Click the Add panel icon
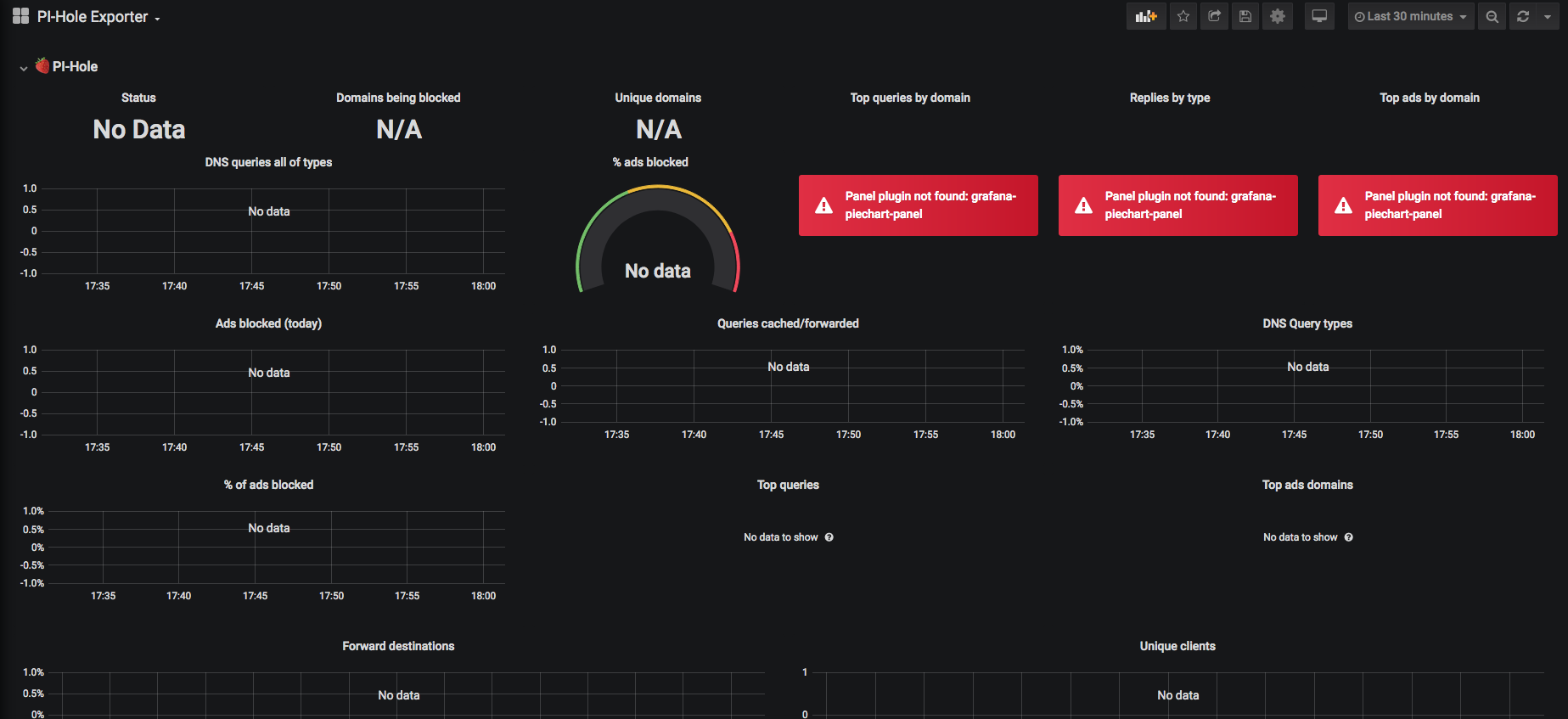 coord(1146,16)
